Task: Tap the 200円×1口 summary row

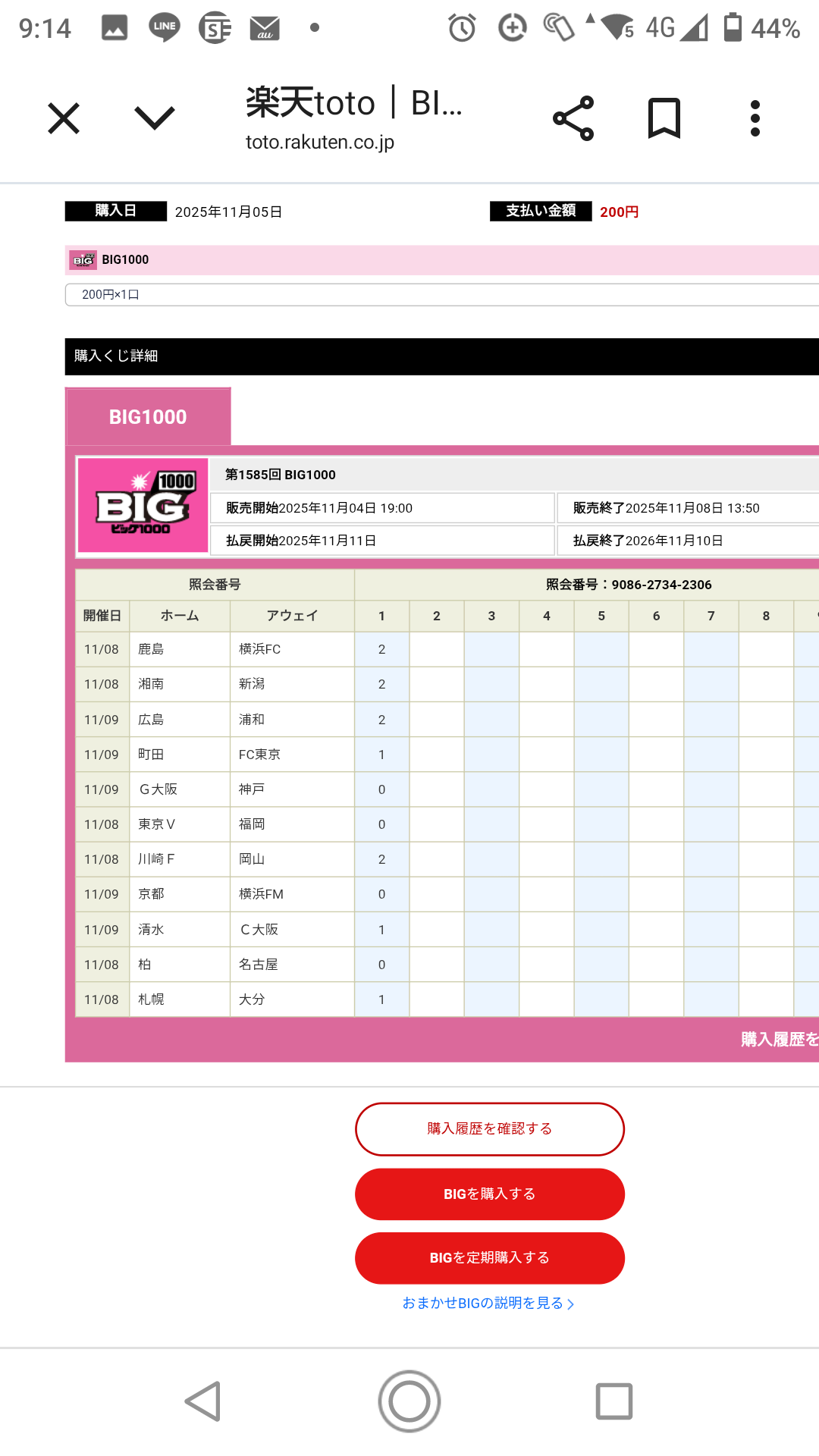Action: tap(441, 295)
